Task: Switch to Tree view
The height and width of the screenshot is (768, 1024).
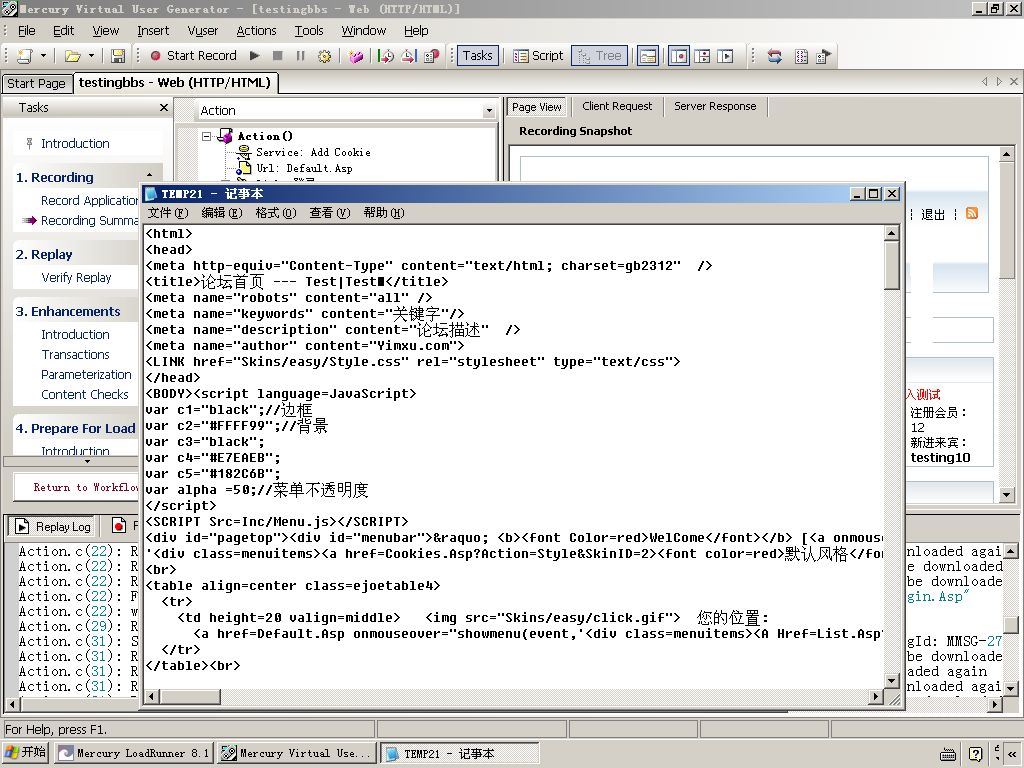Action: [x=600, y=56]
